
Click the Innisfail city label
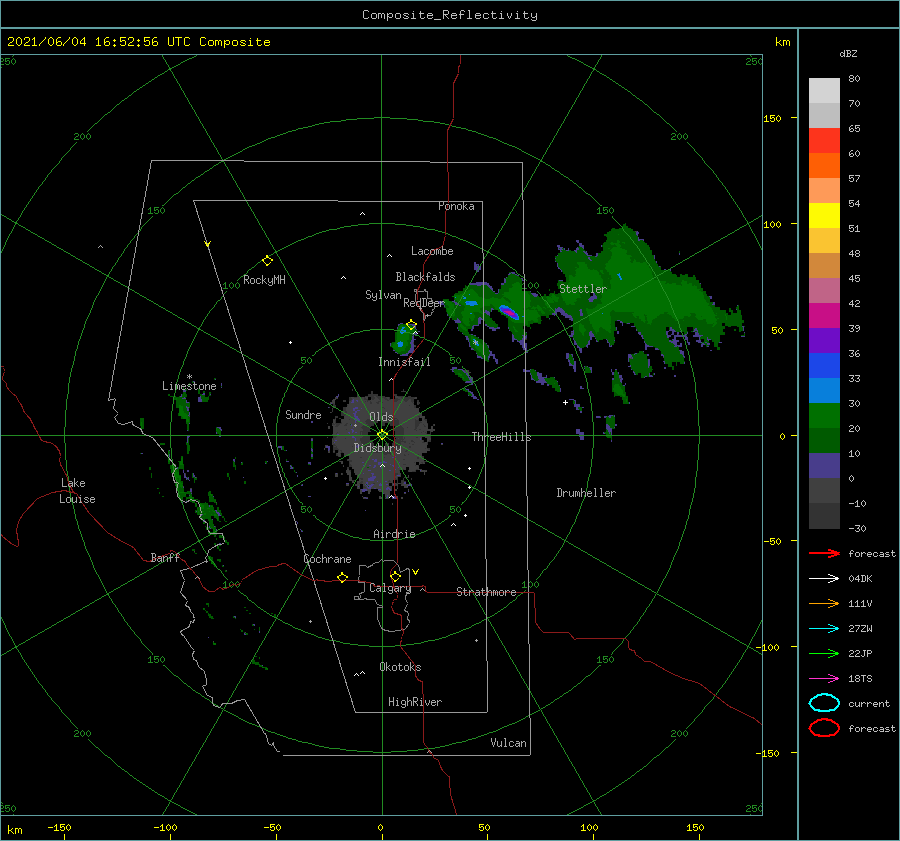[404, 362]
